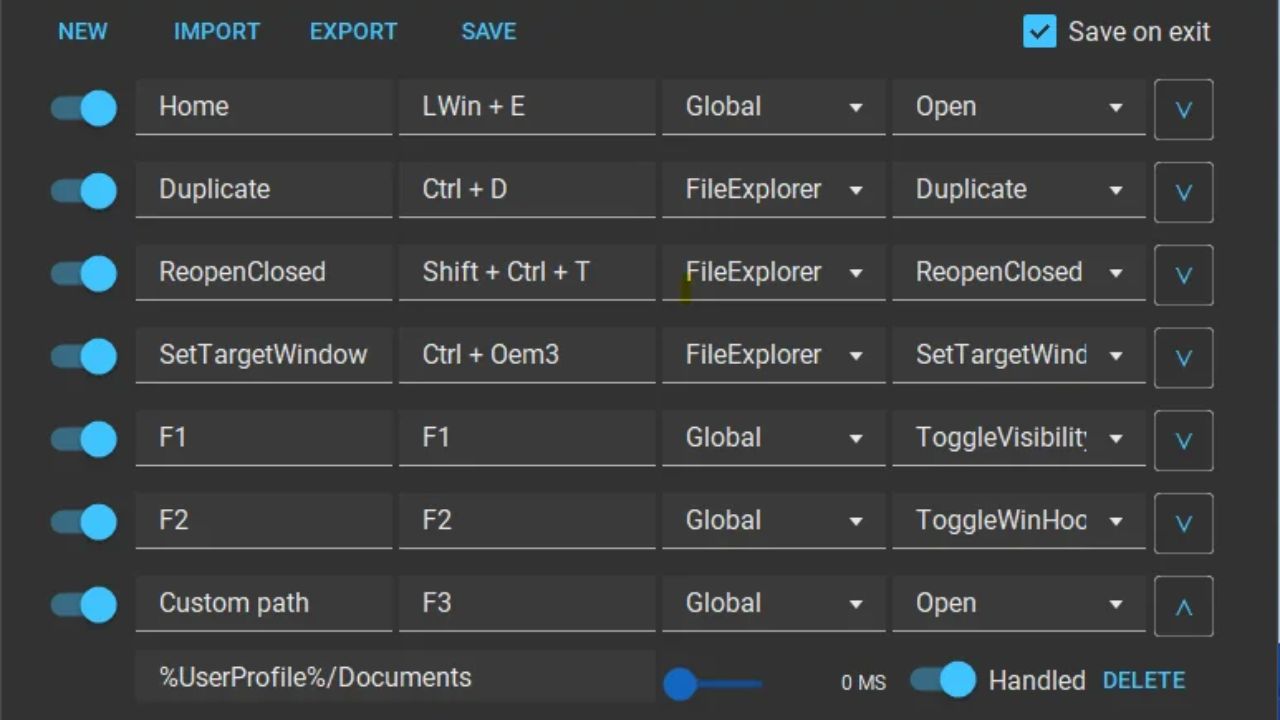Expand the Home row details chevron
This screenshot has height=720, width=1280.
point(1184,109)
